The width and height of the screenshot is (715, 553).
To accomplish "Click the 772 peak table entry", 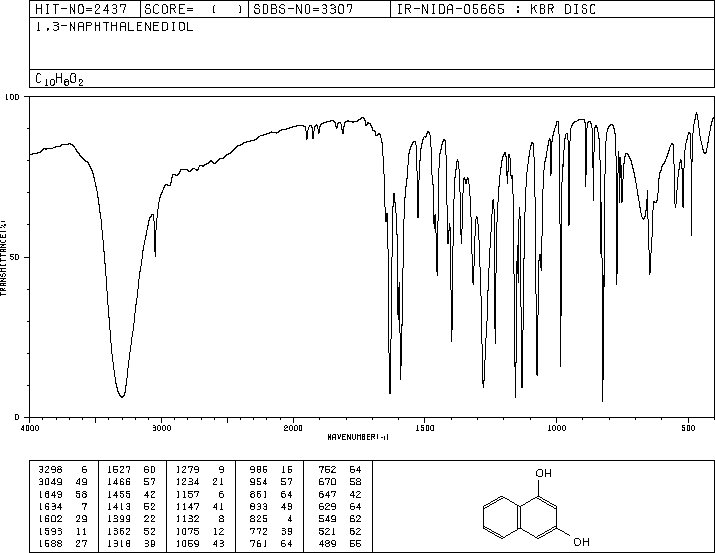I will click(x=259, y=532).
